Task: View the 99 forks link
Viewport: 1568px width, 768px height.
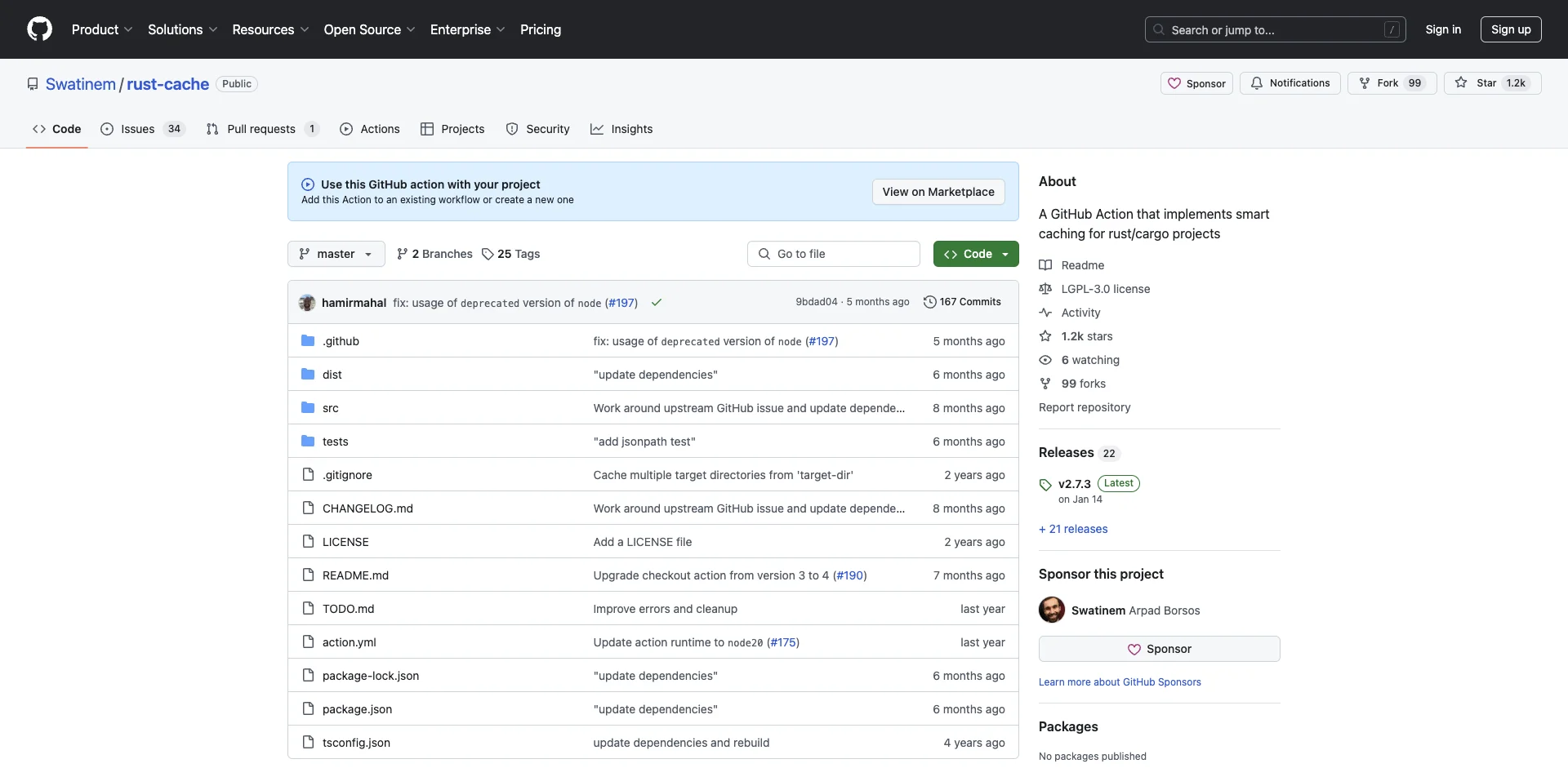Action: coord(1072,384)
